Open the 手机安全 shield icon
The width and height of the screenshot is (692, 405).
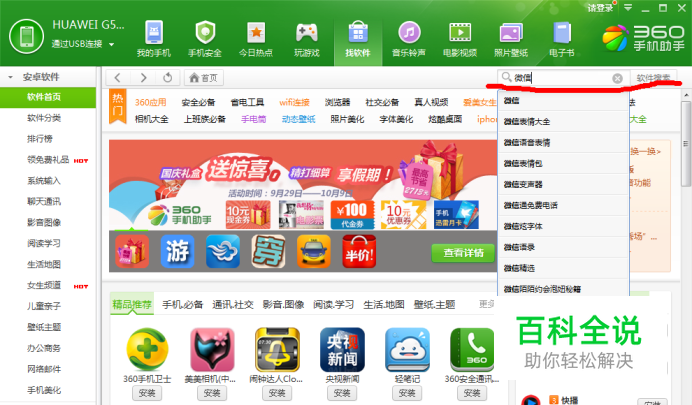(205, 33)
